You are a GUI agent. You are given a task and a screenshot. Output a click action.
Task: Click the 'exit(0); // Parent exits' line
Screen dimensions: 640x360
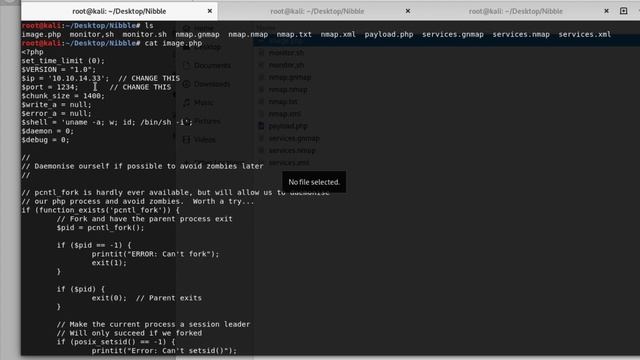(x=147, y=298)
